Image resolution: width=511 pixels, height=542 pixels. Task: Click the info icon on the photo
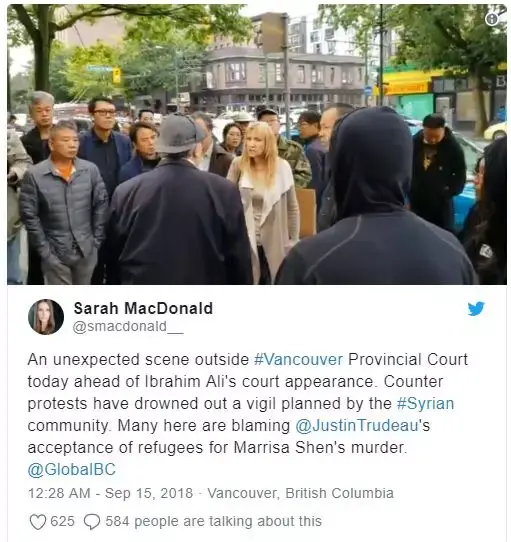pyautogui.click(x=492, y=19)
